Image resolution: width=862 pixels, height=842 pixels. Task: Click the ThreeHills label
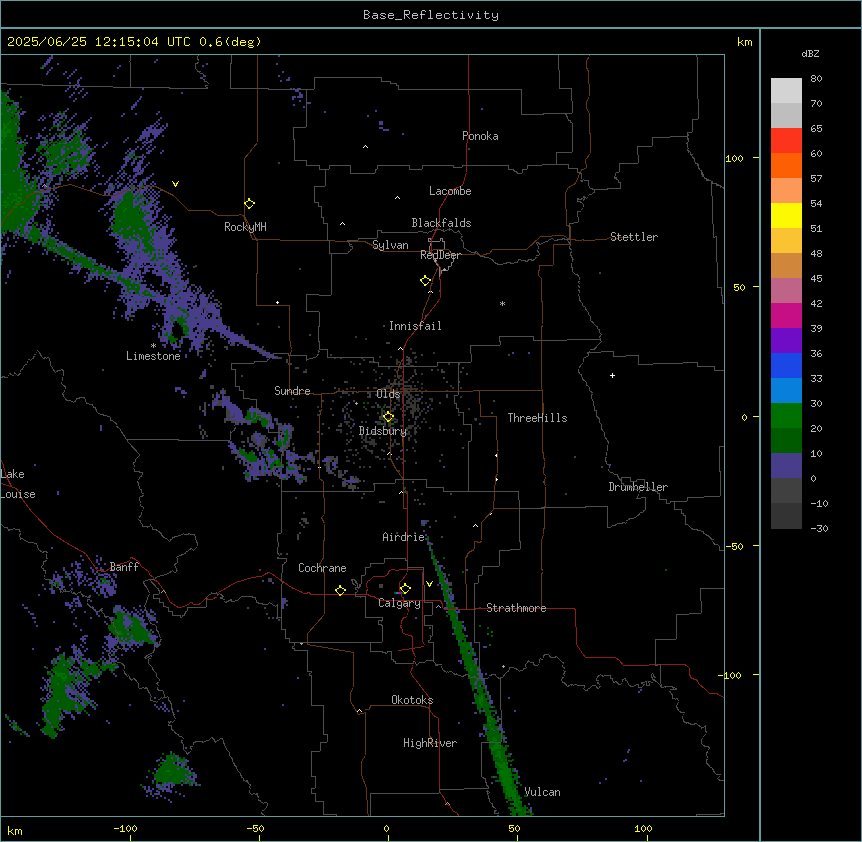537,418
